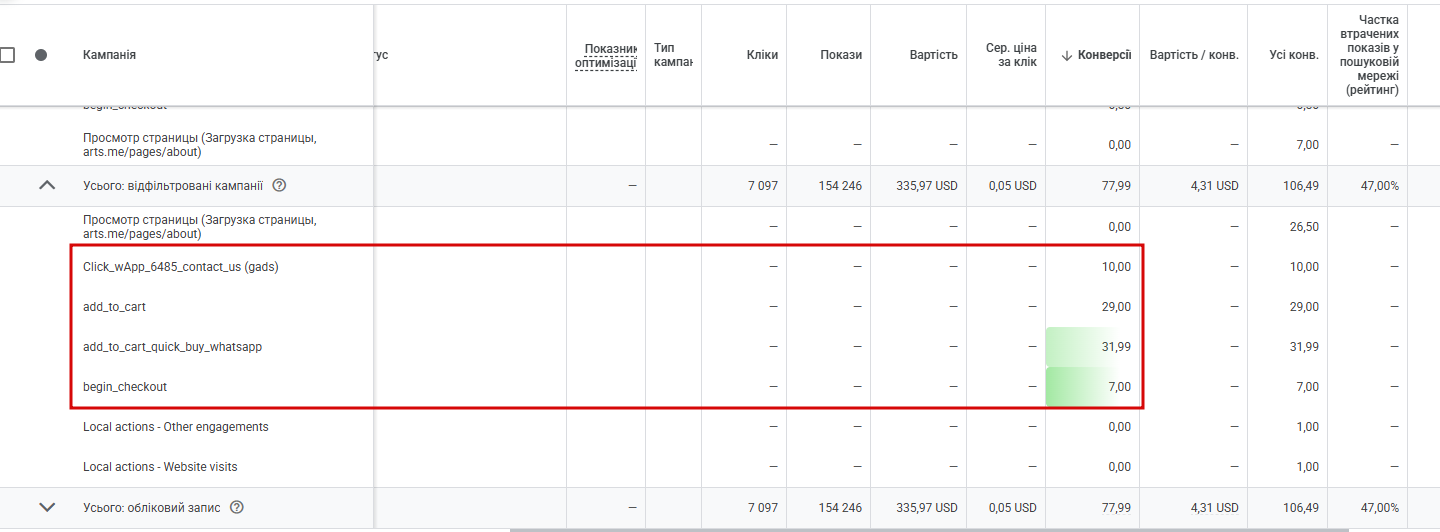Click the Кампанія column header

coord(109,55)
